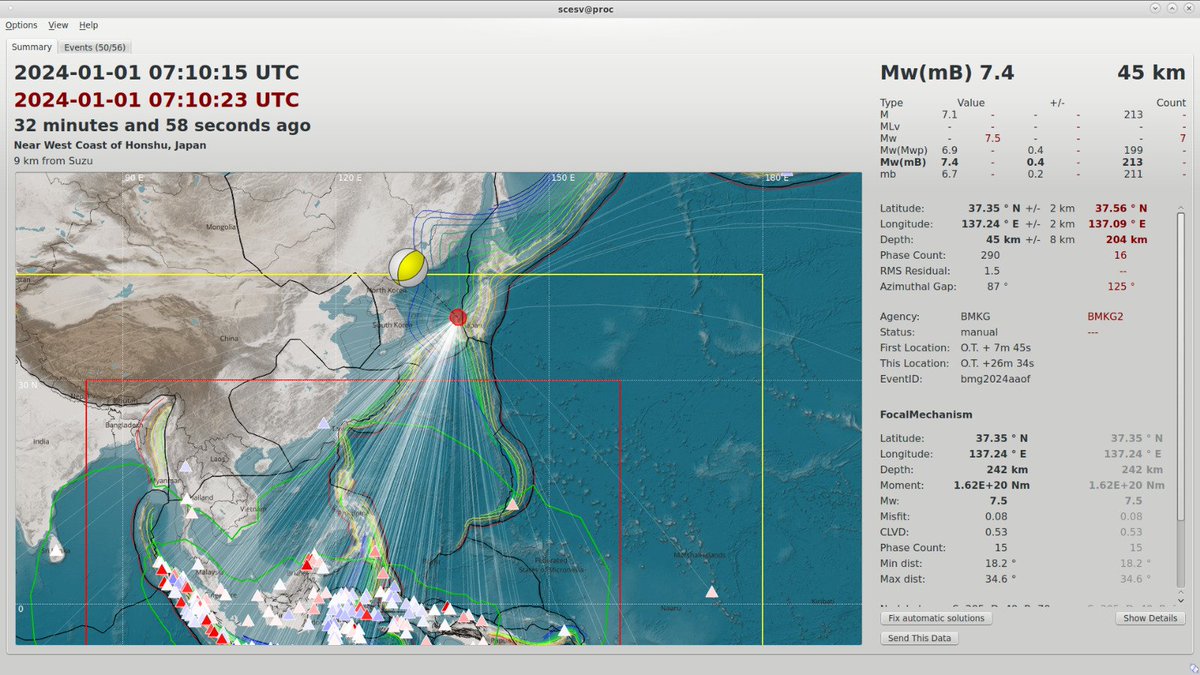Click the Show Details button

(x=1150, y=618)
